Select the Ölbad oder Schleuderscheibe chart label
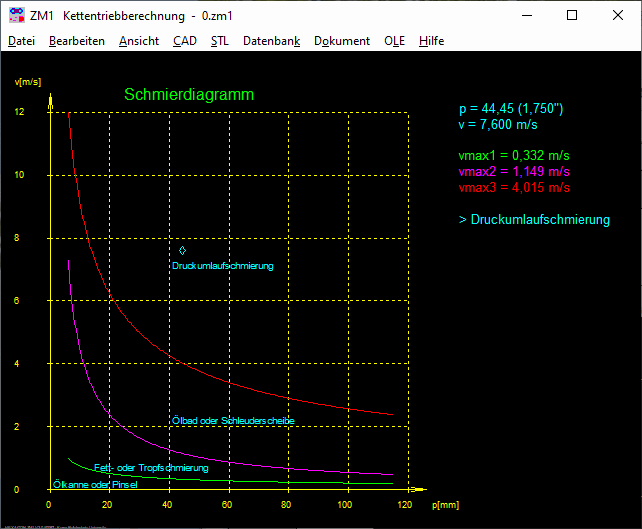 [x=233, y=421]
